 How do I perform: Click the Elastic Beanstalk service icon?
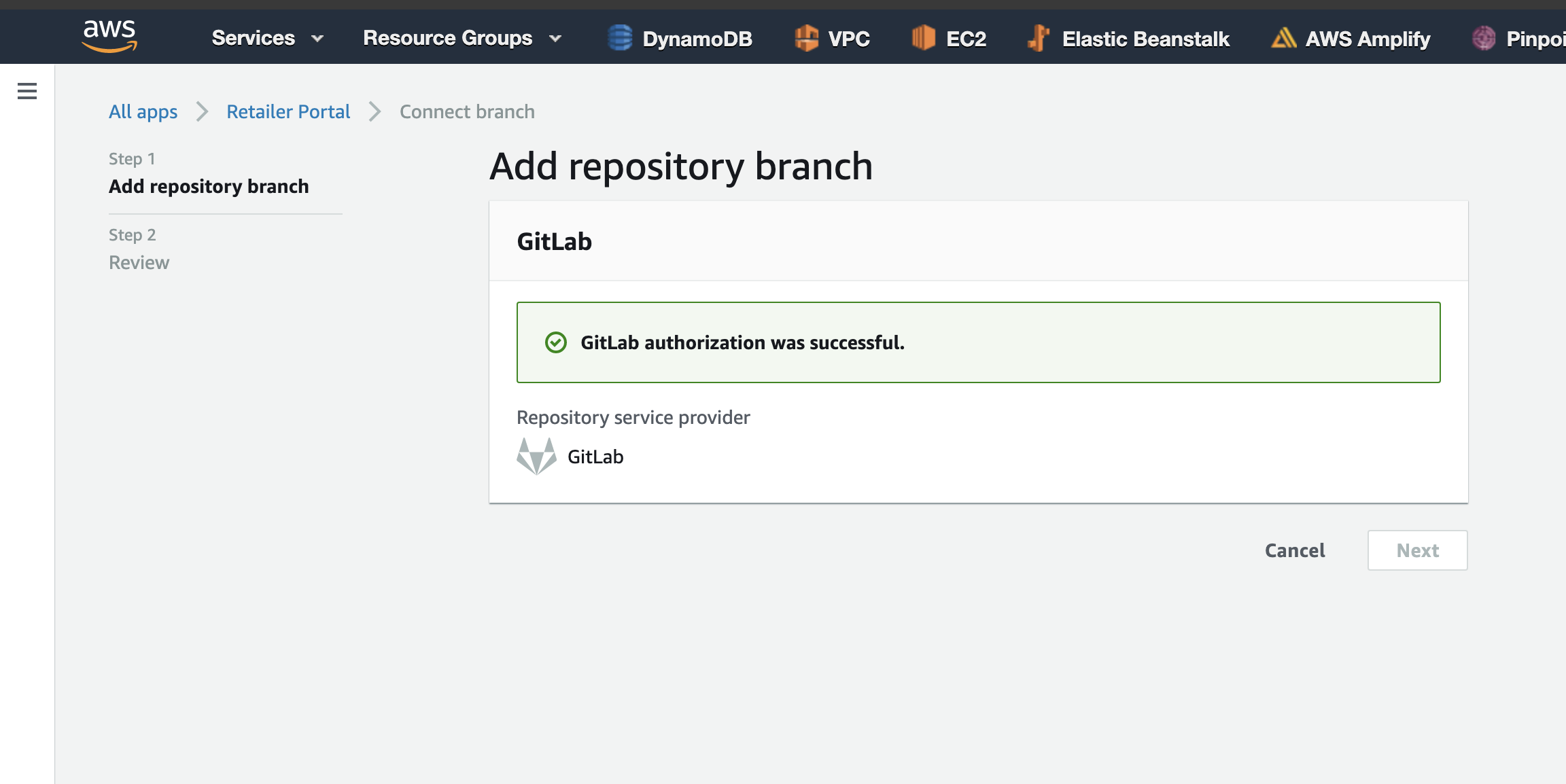point(1039,38)
